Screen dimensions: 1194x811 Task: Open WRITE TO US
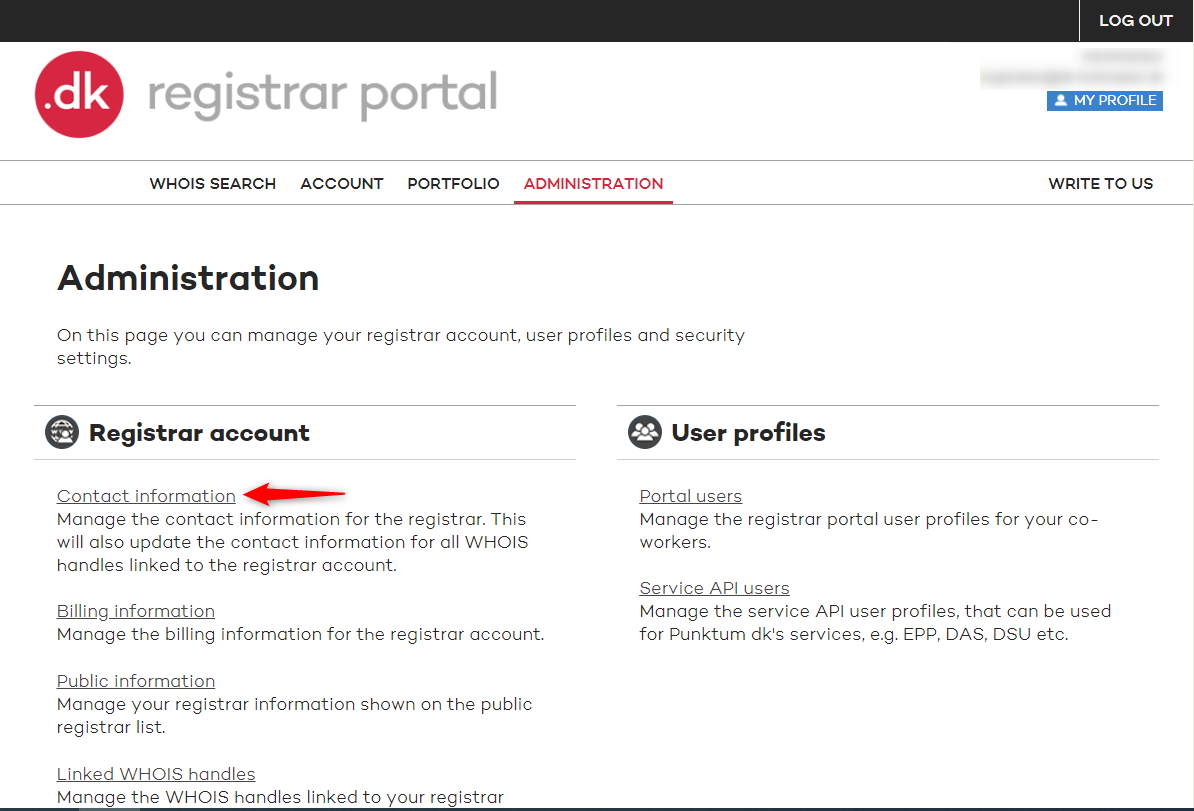point(1100,183)
